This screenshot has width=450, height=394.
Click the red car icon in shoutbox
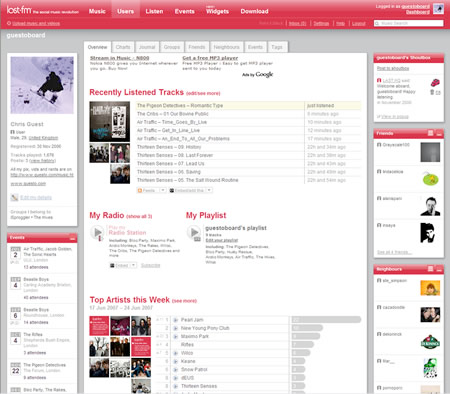435,82
